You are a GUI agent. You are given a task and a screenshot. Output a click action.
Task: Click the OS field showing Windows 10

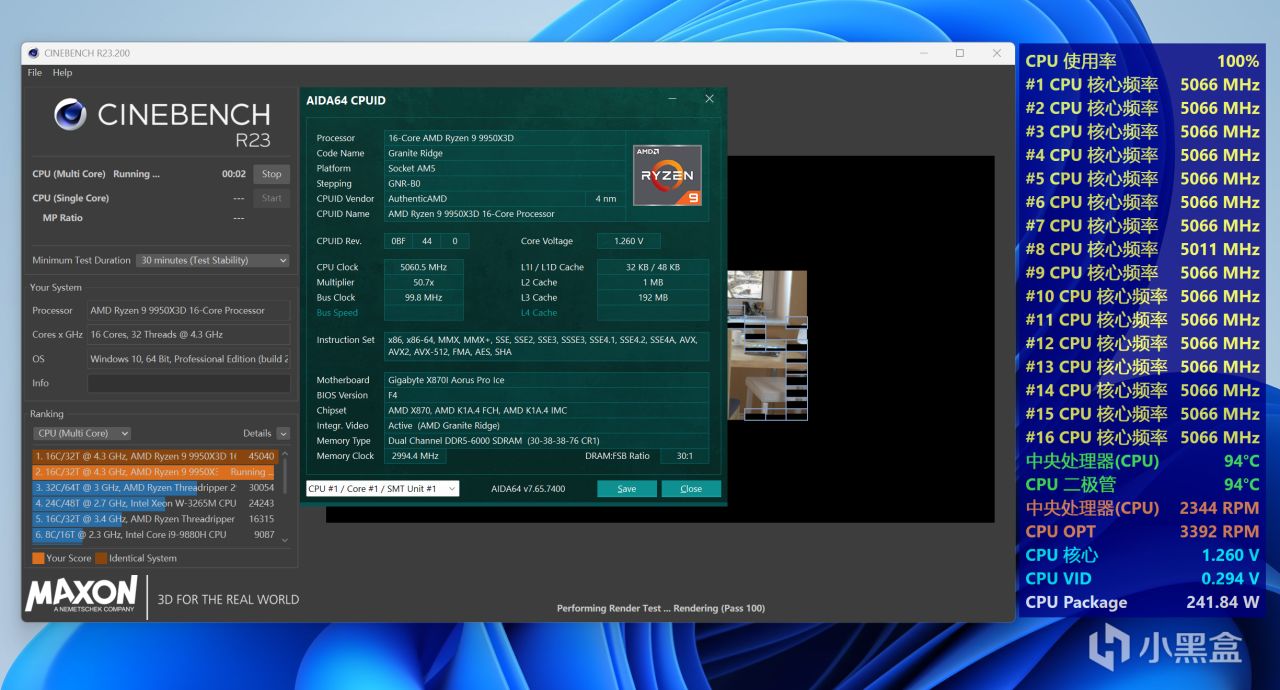point(189,359)
